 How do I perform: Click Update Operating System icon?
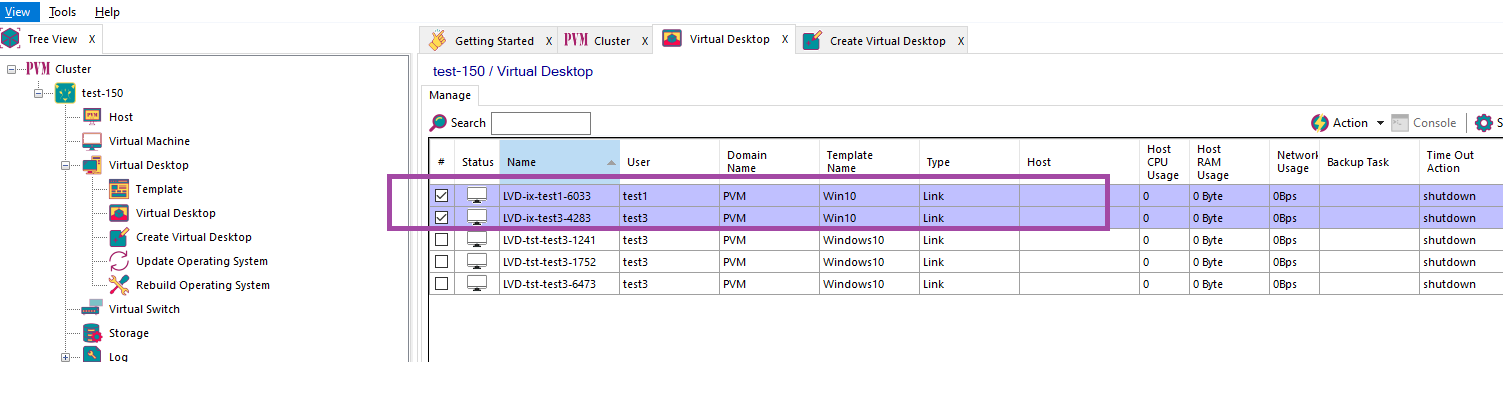(x=119, y=261)
